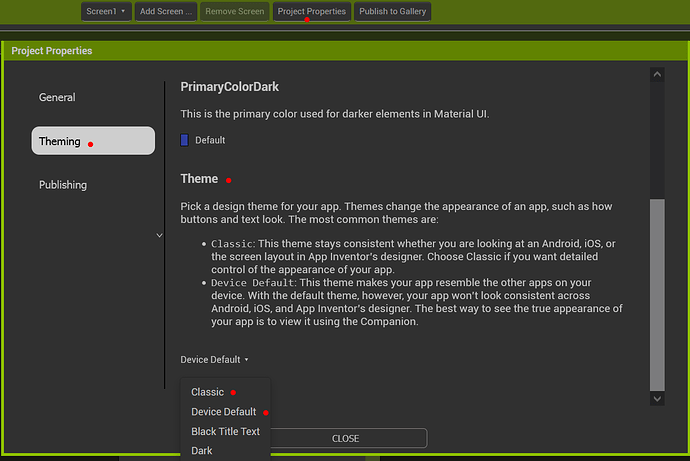Select the Theming tab
690x461 pixels.
[93, 141]
